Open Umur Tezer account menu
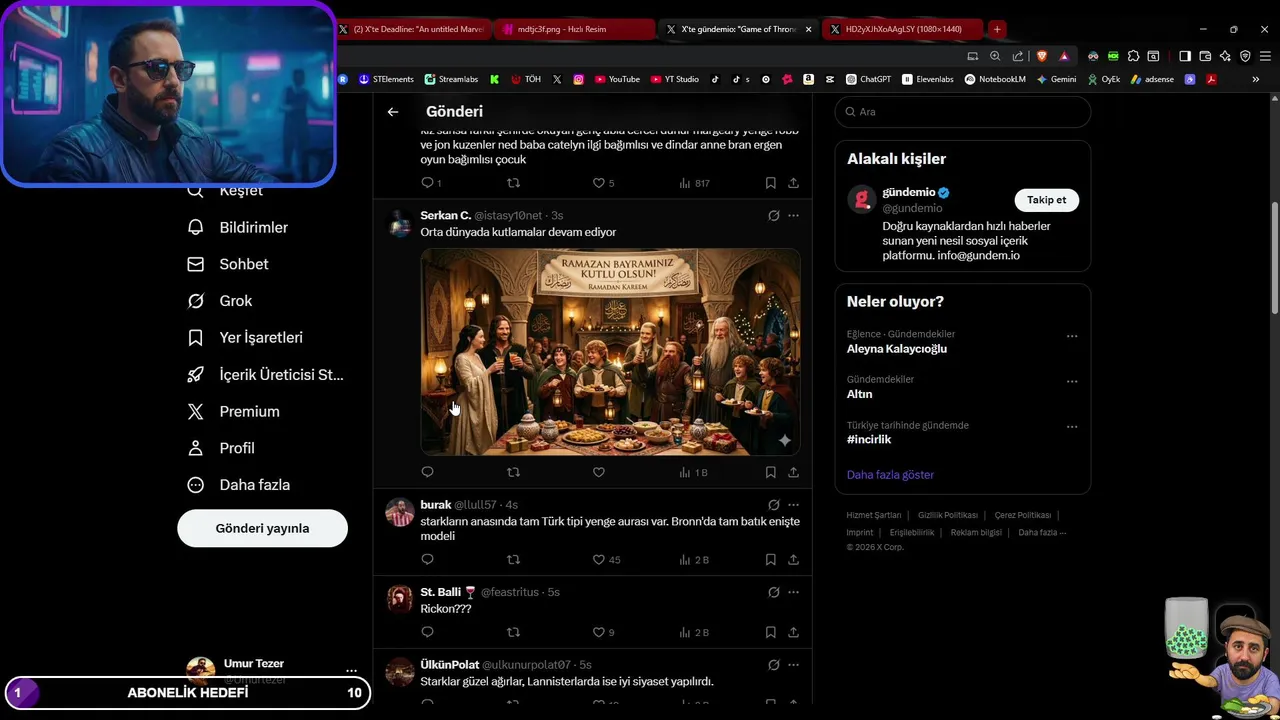1280x720 pixels. [x=272, y=670]
